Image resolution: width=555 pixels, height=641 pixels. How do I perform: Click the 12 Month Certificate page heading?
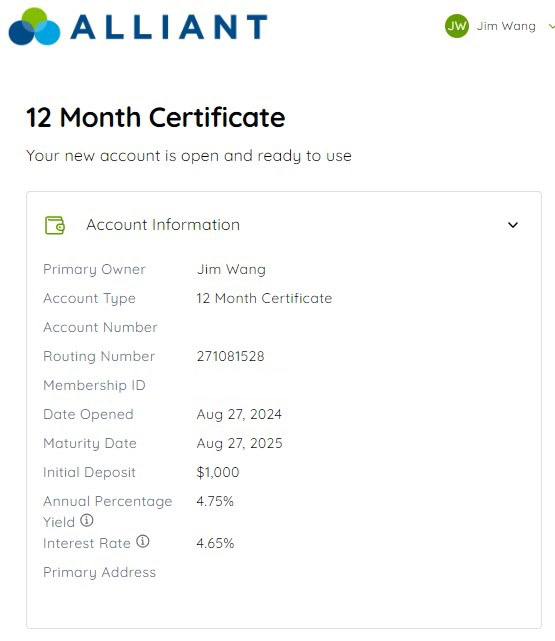click(x=155, y=118)
